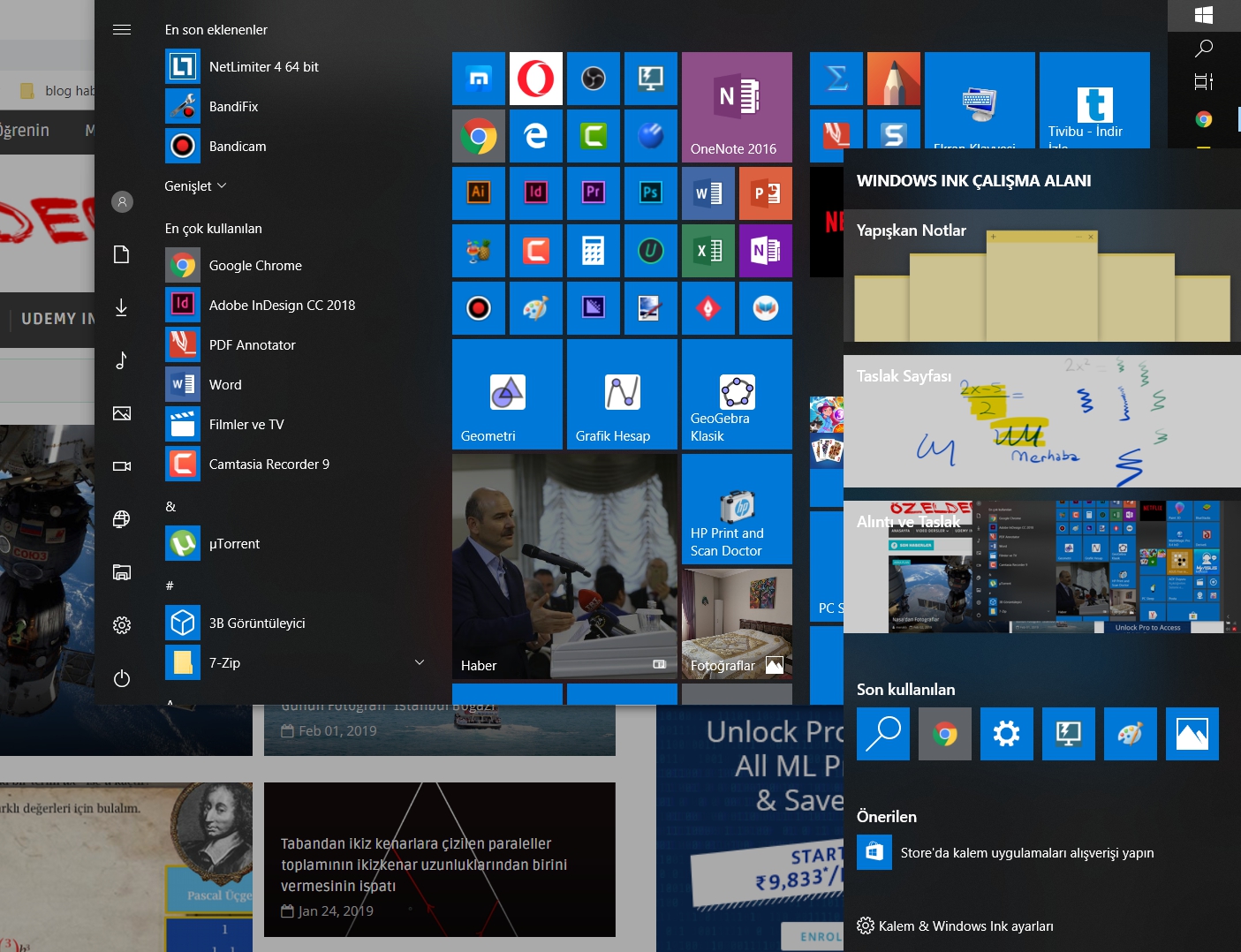Expand the Start menu hamburger navigation
The image size is (1241, 952).
tap(122, 30)
